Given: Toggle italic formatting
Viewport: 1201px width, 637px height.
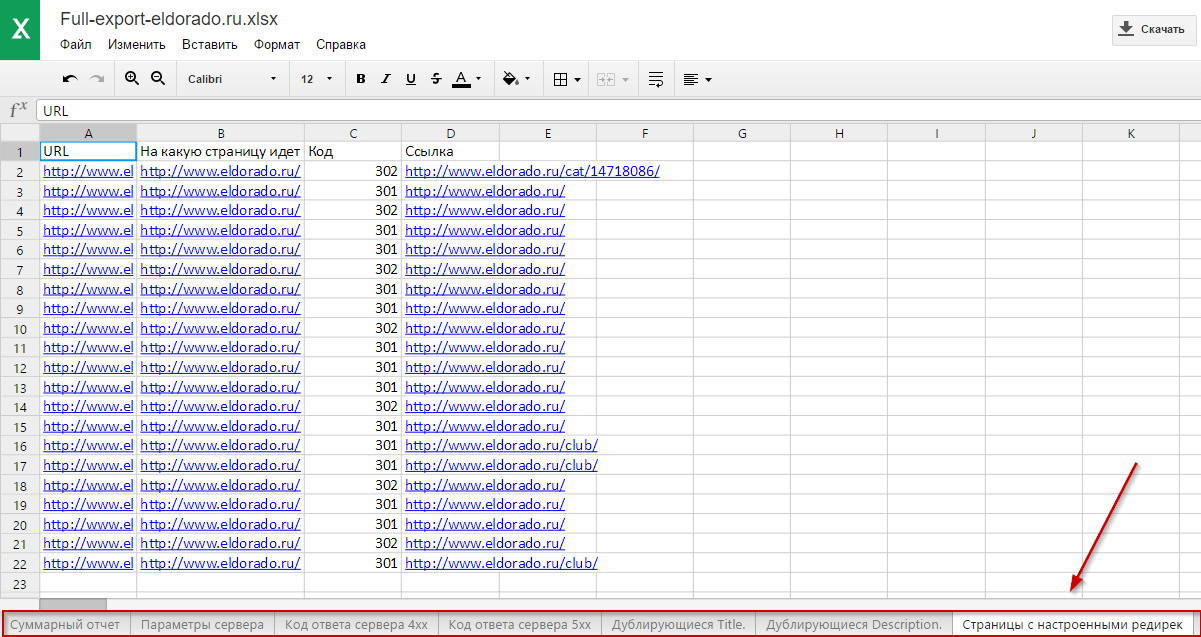Looking at the screenshot, I should click(x=386, y=79).
